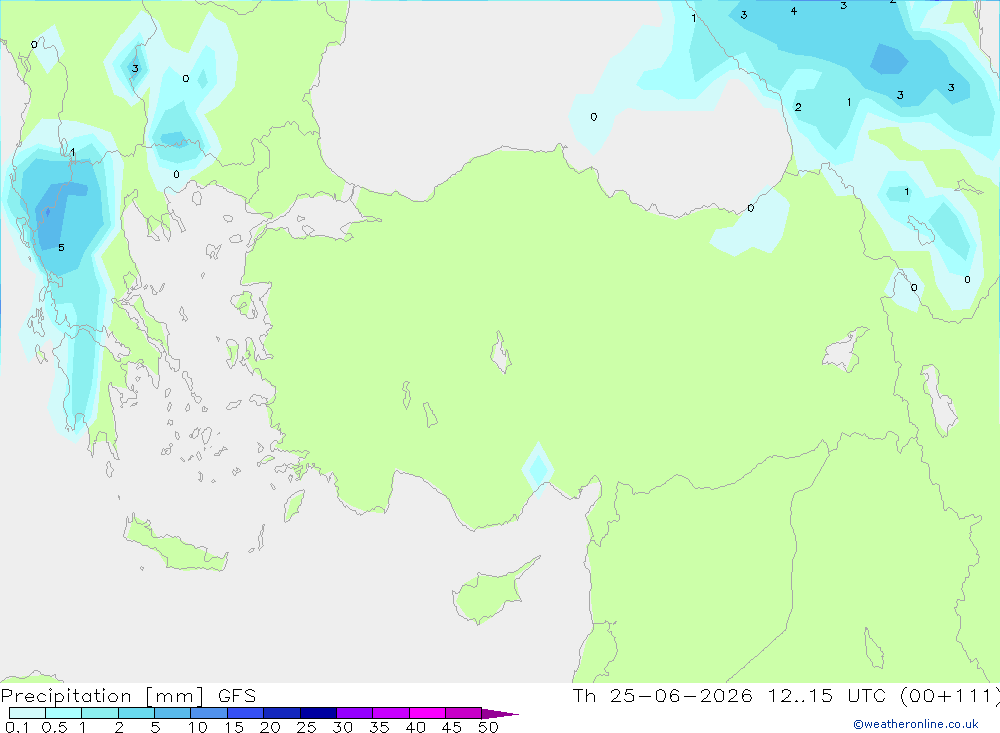
Task: Click the legend label '20'
Action: (270, 727)
